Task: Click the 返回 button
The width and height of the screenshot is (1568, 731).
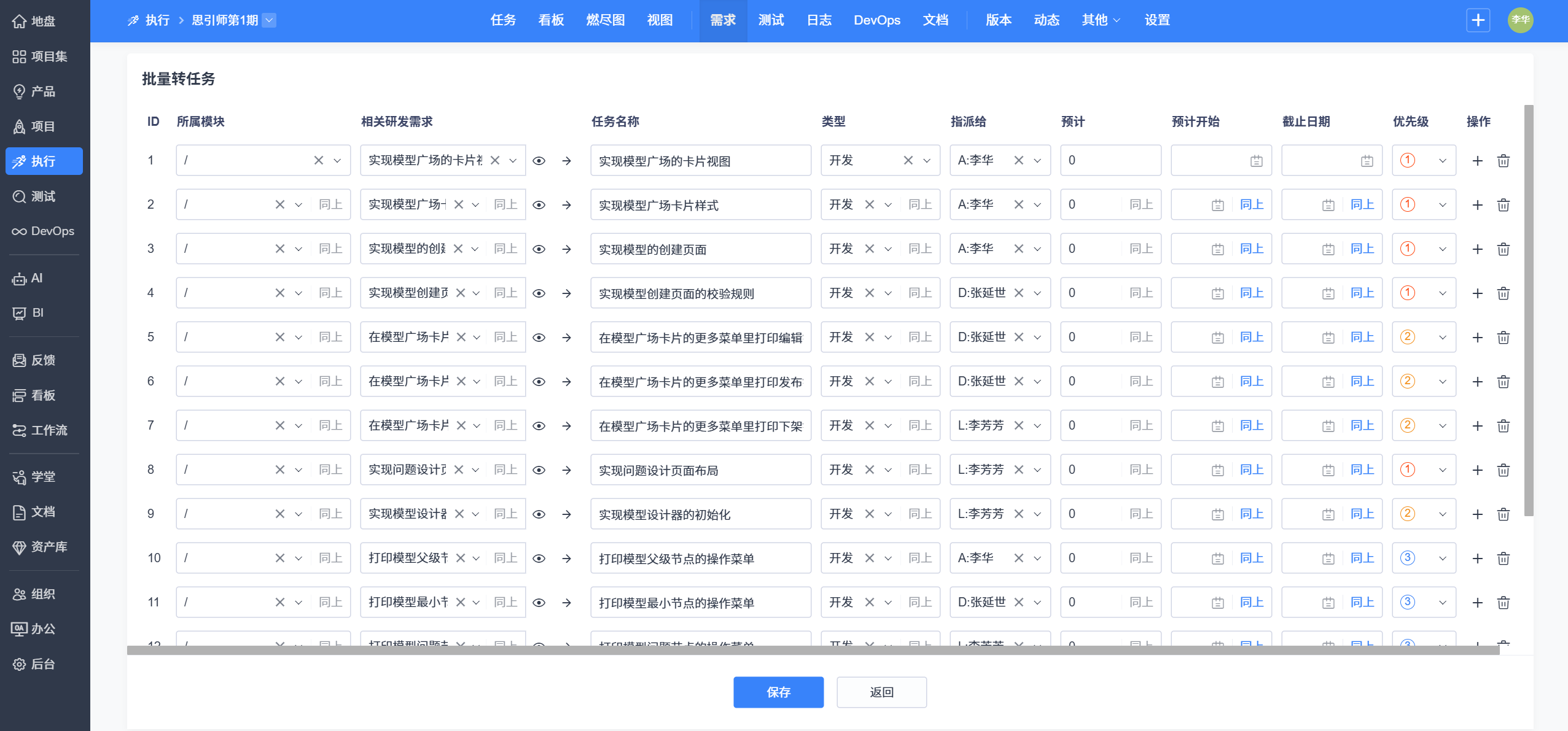Action: [881, 692]
